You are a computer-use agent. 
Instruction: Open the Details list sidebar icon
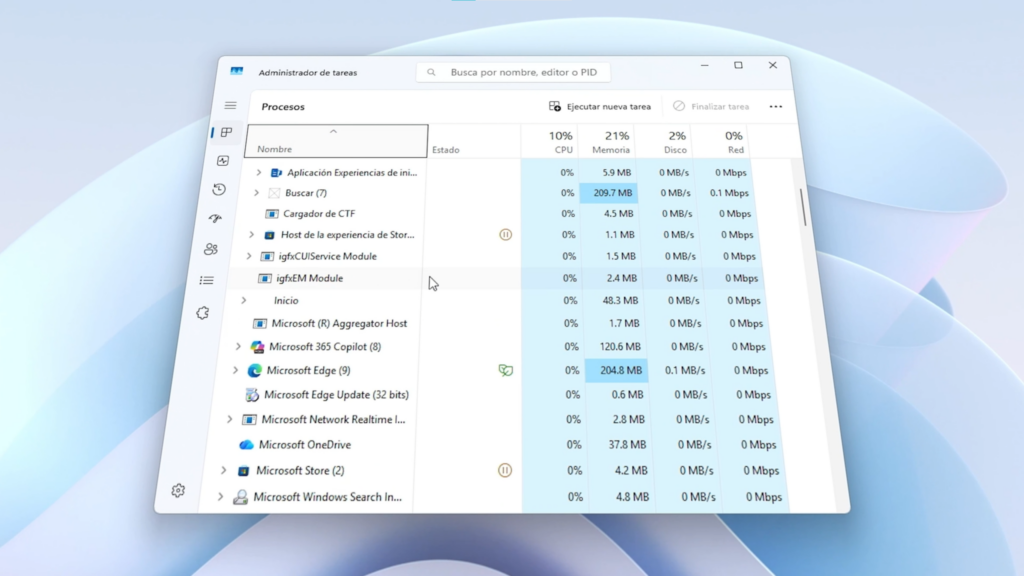207,280
